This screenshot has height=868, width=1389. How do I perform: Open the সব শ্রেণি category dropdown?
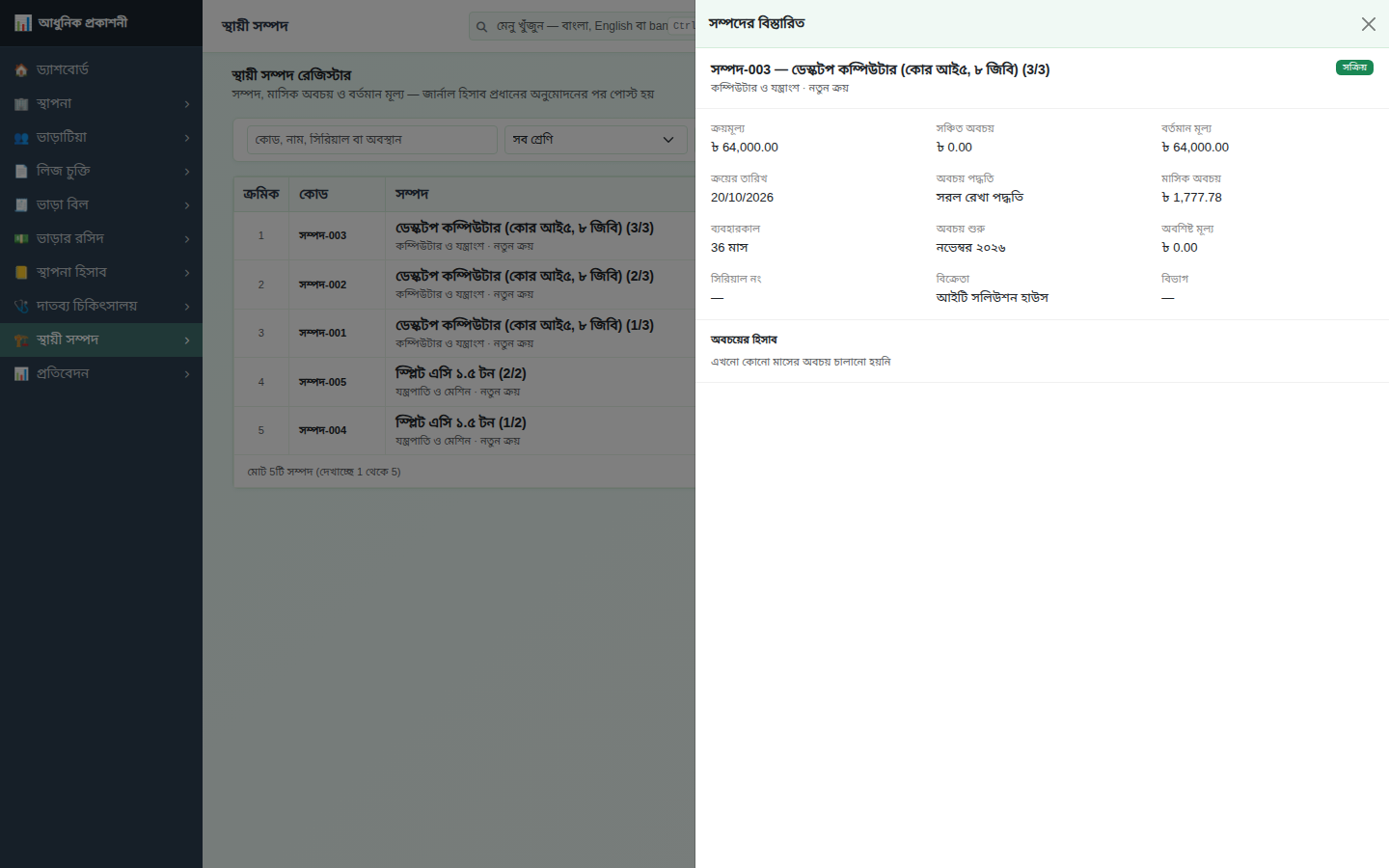coord(595,140)
